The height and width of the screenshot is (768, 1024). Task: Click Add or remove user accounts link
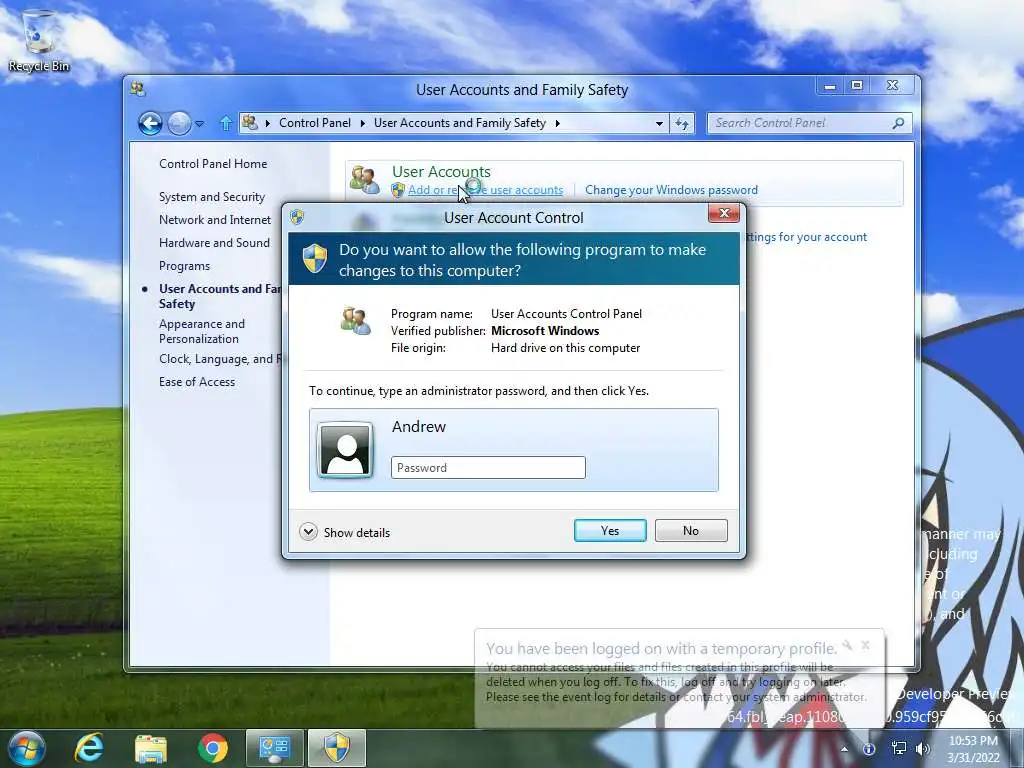[485, 190]
